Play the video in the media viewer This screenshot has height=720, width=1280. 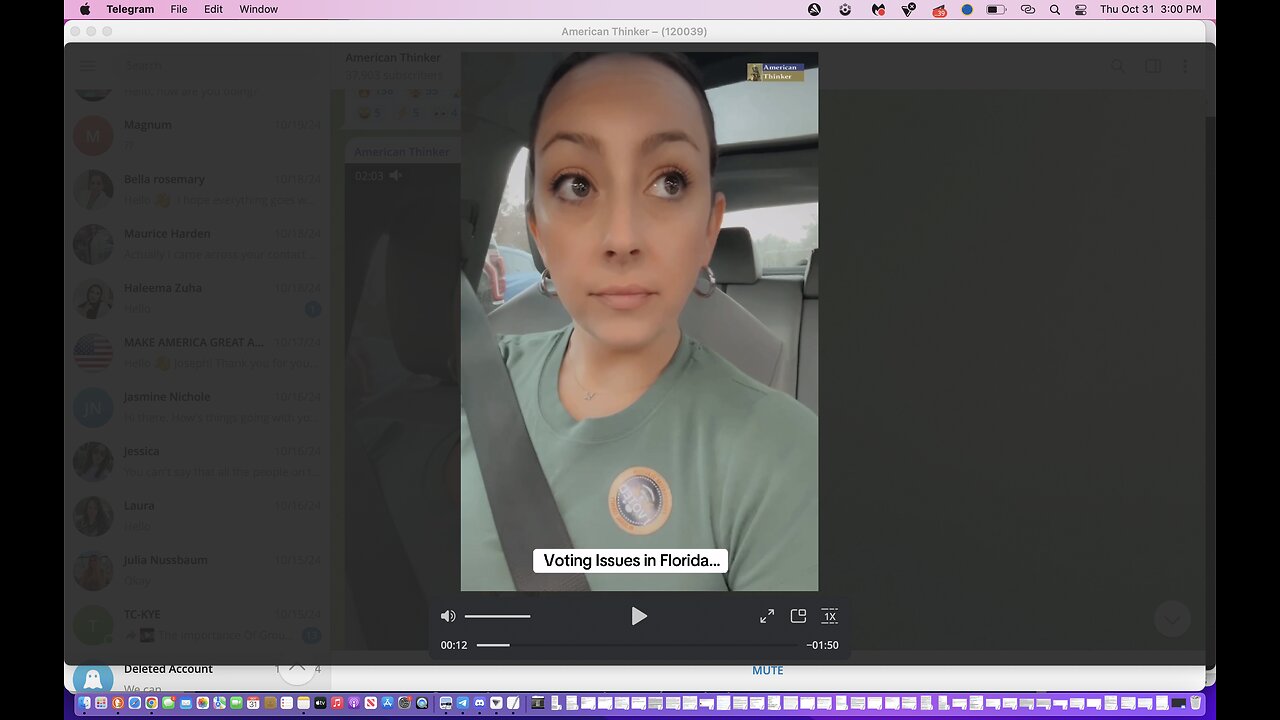pos(639,616)
